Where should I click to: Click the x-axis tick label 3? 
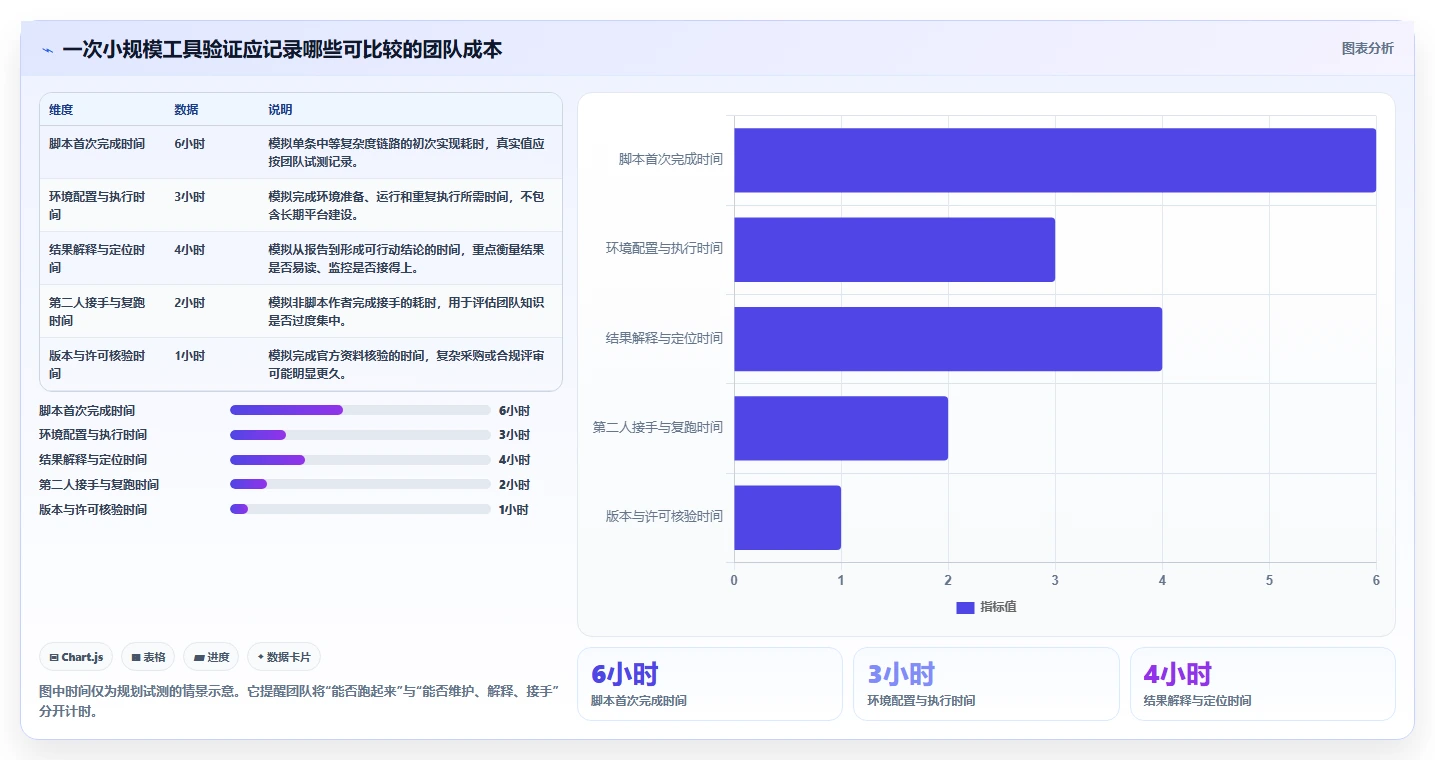(x=1055, y=581)
